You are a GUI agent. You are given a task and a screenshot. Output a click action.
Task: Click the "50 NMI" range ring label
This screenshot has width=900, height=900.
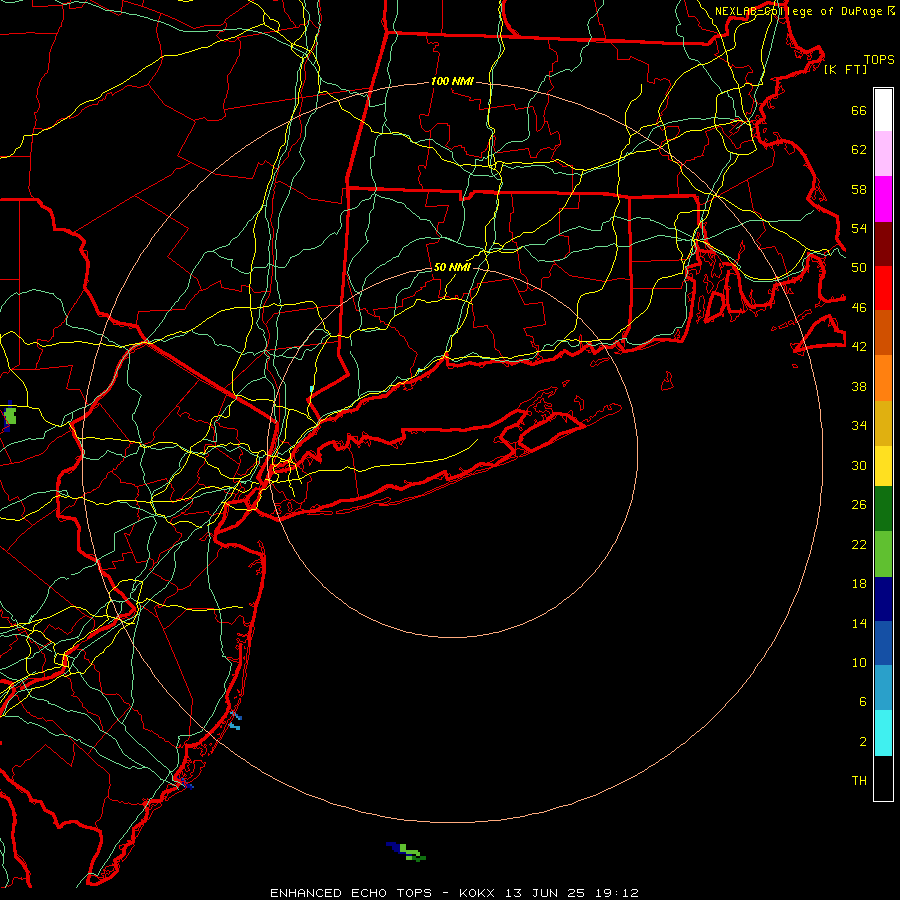[x=452, y=267]
